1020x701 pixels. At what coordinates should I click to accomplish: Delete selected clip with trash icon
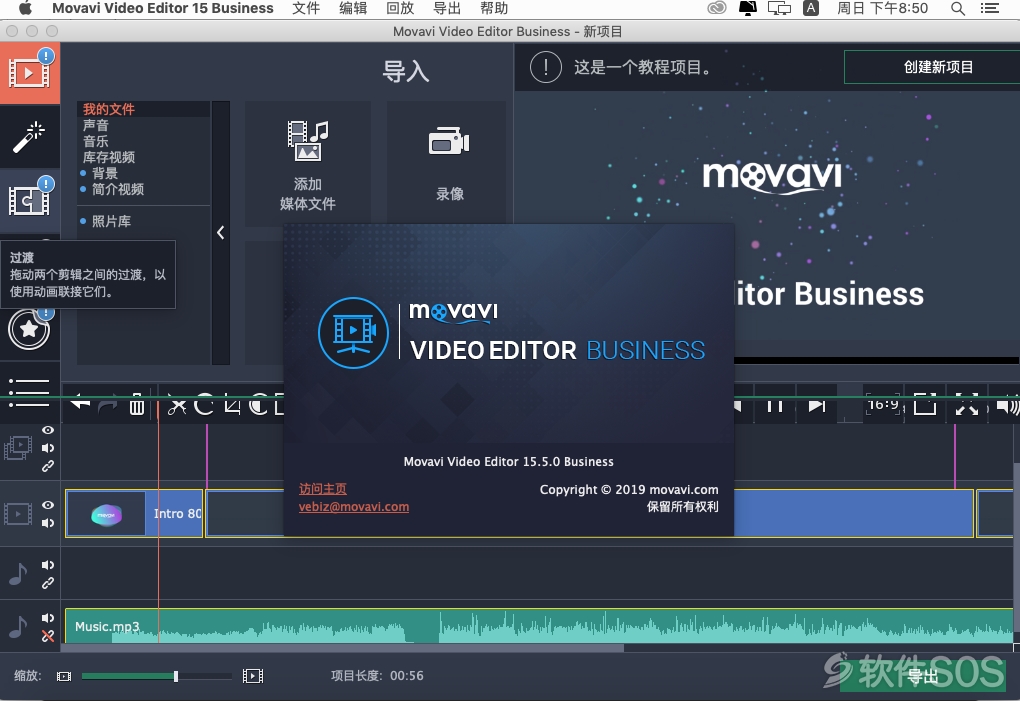coord(137,404)
